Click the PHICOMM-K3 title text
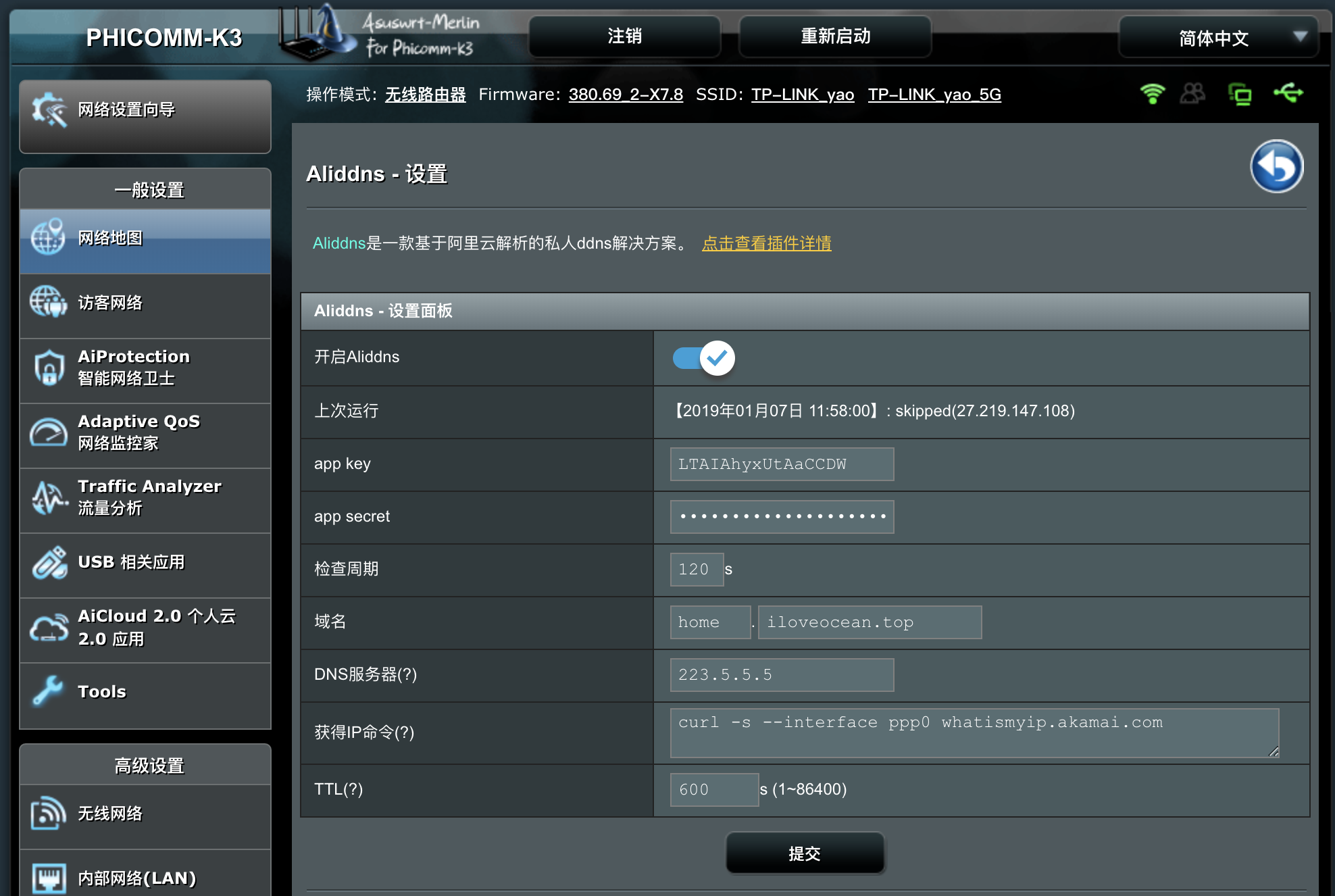This screenshot has width=1335, height=896. (164, 38)
